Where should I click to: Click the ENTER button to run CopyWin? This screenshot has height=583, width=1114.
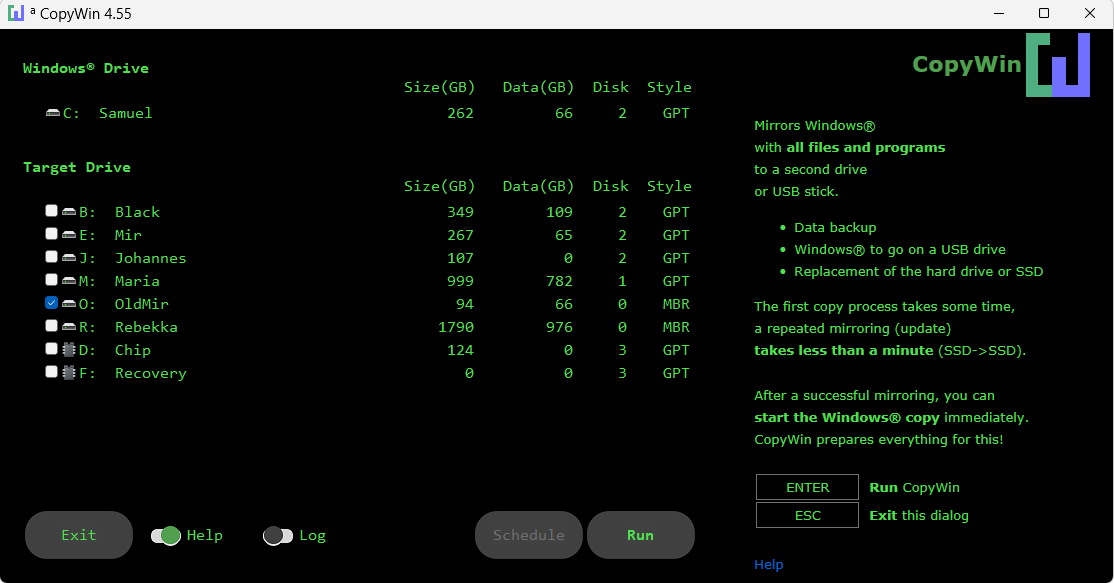[807, 487]
